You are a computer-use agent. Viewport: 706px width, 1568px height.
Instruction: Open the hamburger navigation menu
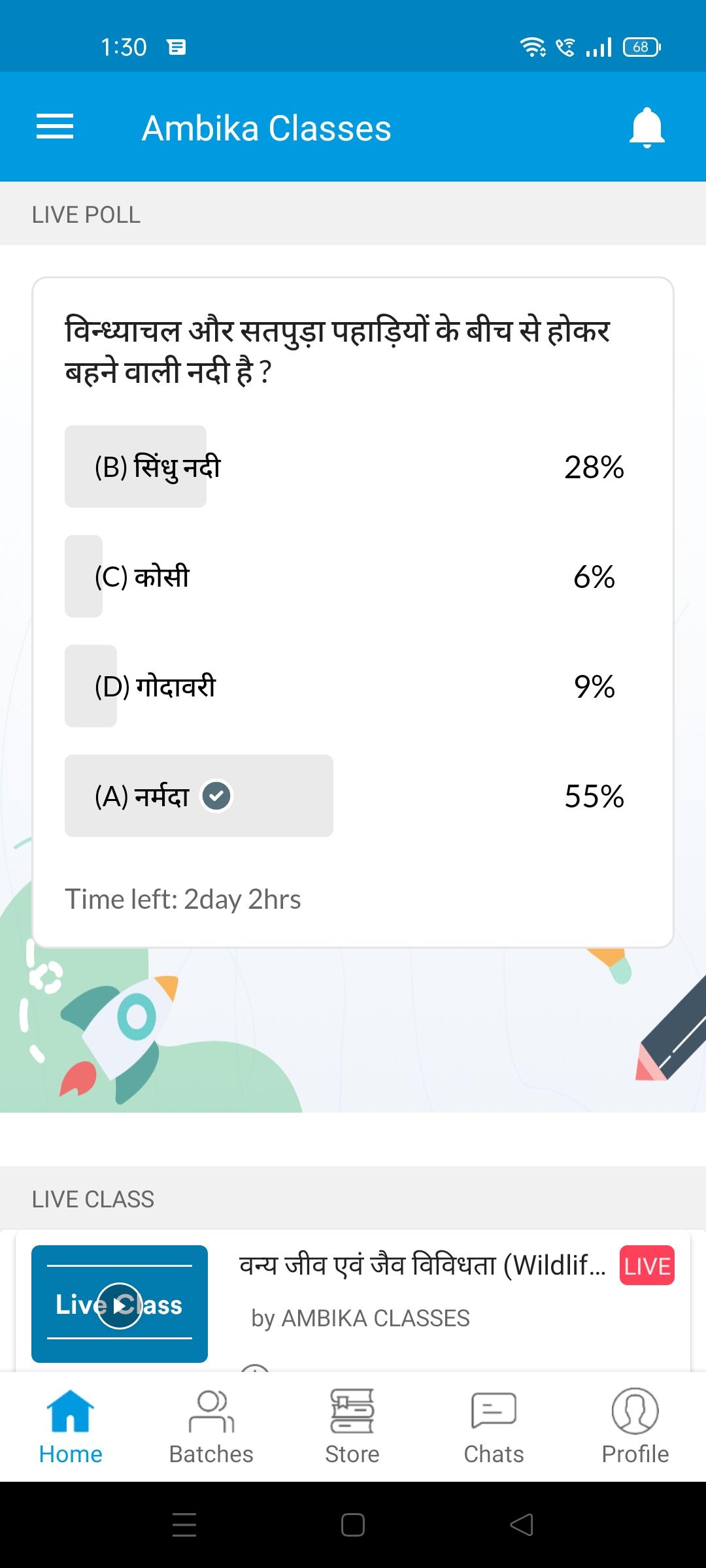click(55, 127)
